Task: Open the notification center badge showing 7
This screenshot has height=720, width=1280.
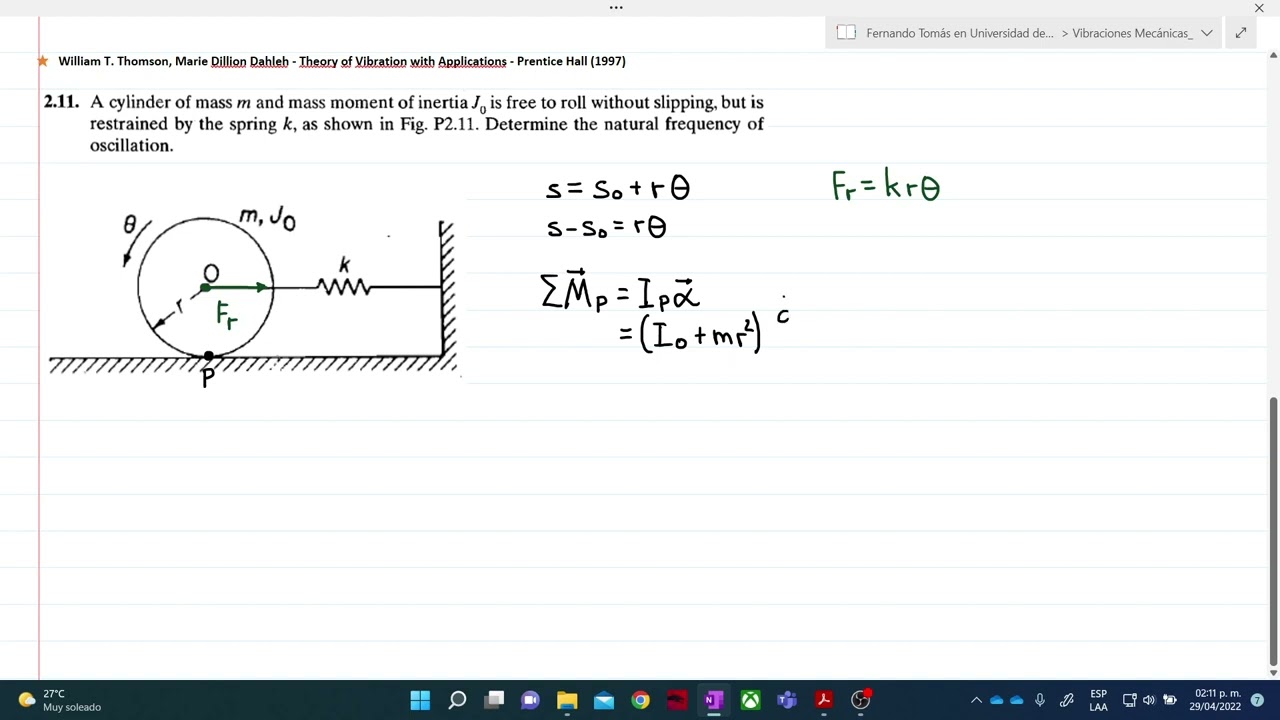Action: pyautogui.click(x=1258, y=700)
